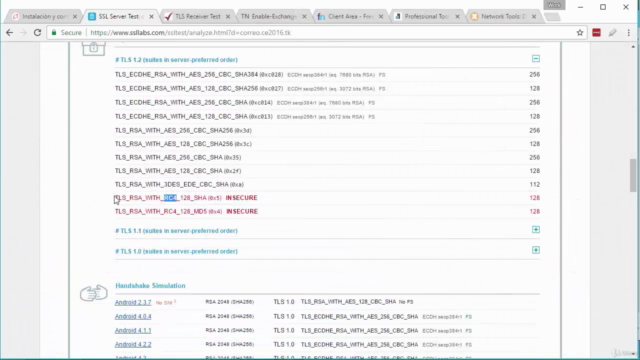Switch to the Network Tools tab
Viewport: 640px width, 360px height.
(x=502, y=17)
